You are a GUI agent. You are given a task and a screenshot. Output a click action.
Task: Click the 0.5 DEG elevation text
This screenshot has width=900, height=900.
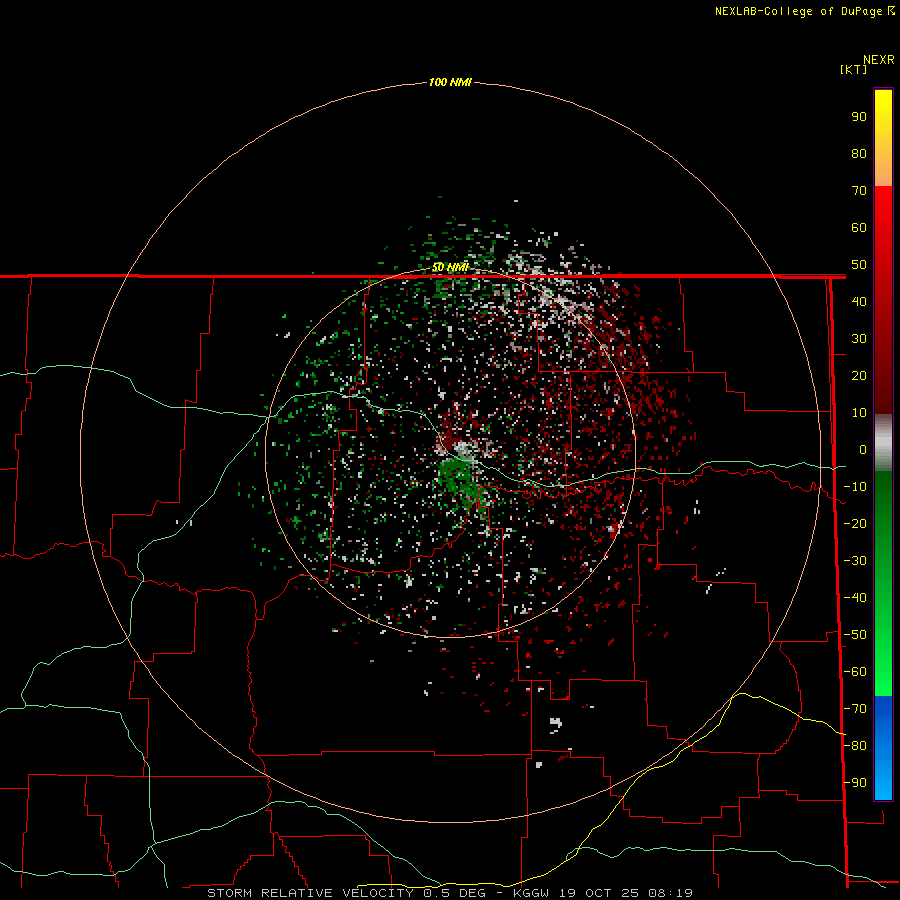[x=455, y=893]
